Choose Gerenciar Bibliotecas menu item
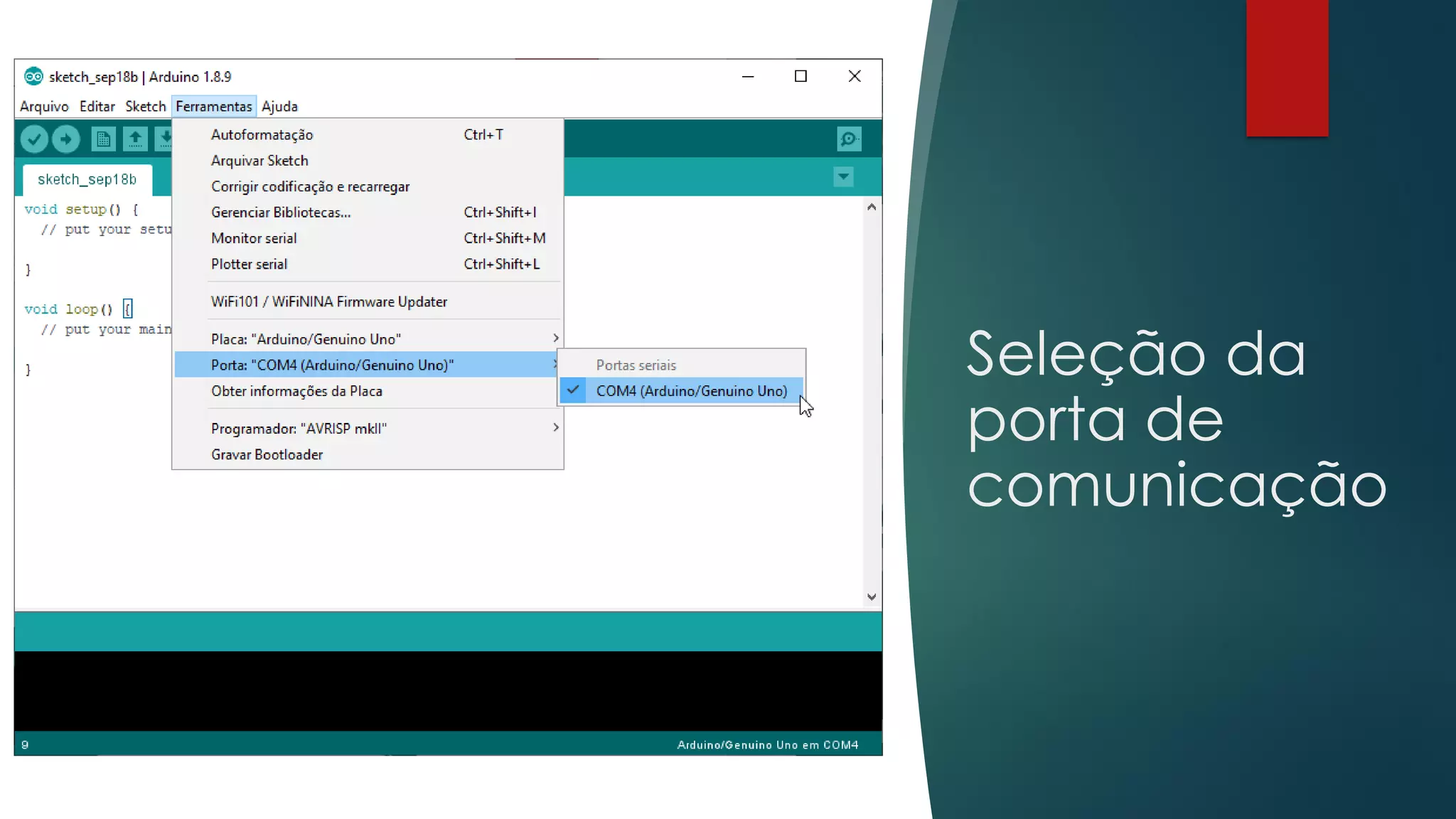 point(281,213)
